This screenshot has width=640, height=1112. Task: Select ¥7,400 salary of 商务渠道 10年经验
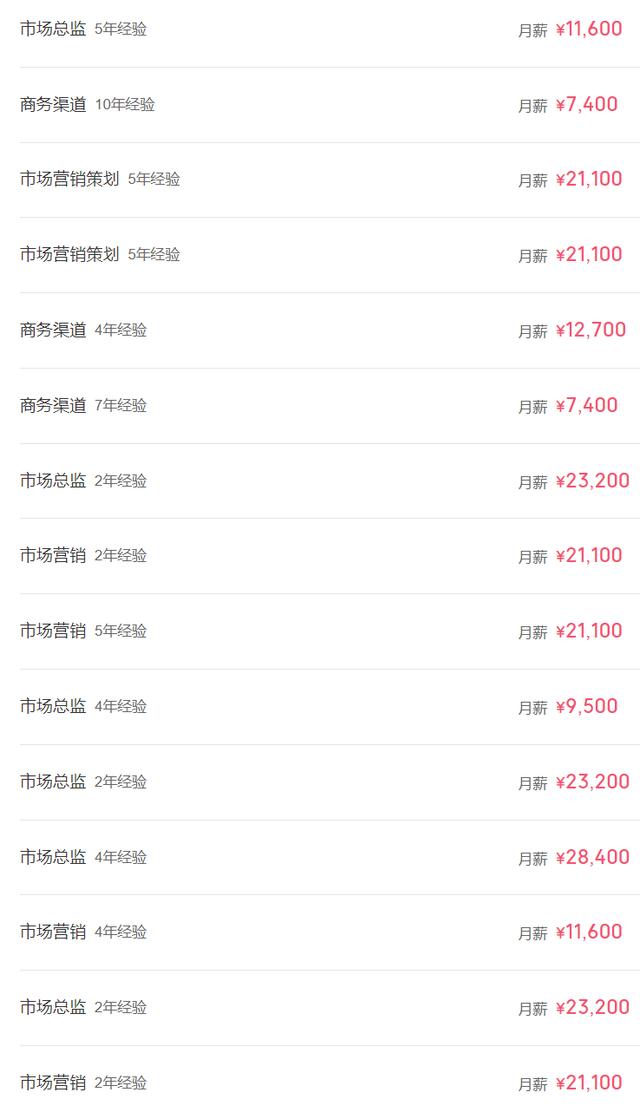(x=586, y=105)
